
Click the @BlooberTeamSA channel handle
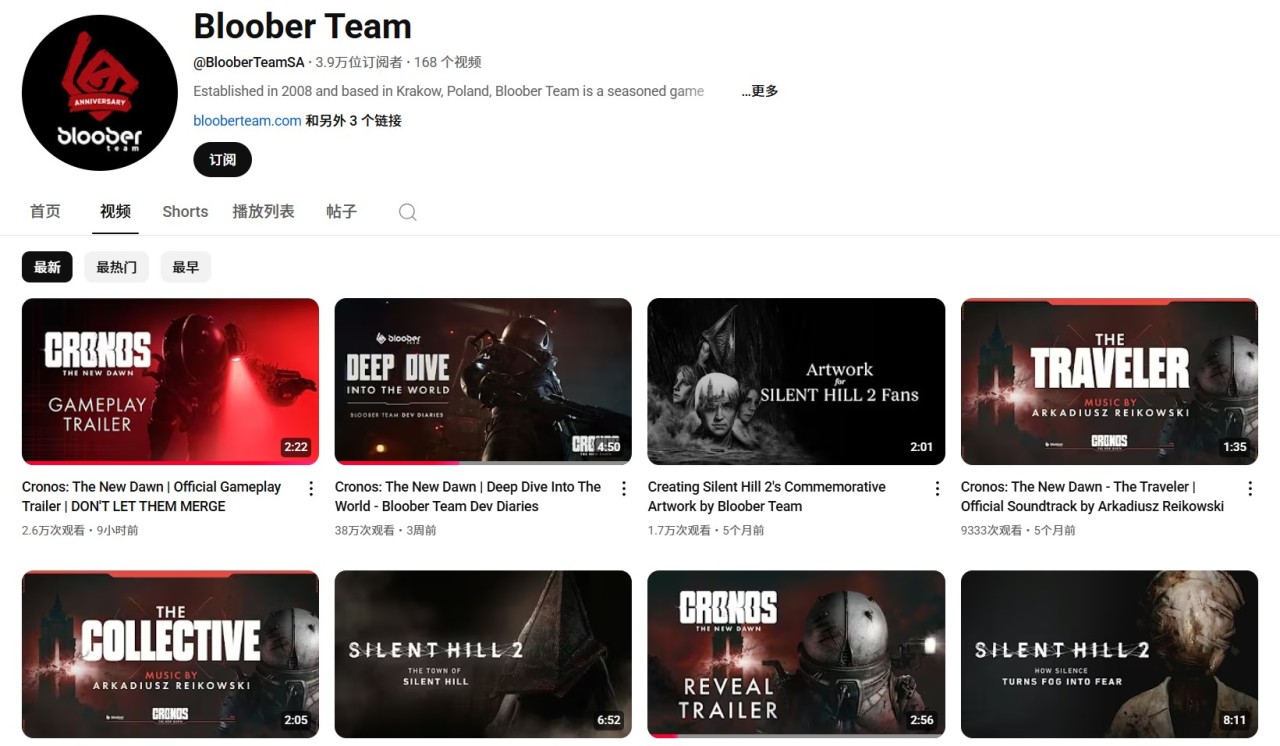pos(248,62)
